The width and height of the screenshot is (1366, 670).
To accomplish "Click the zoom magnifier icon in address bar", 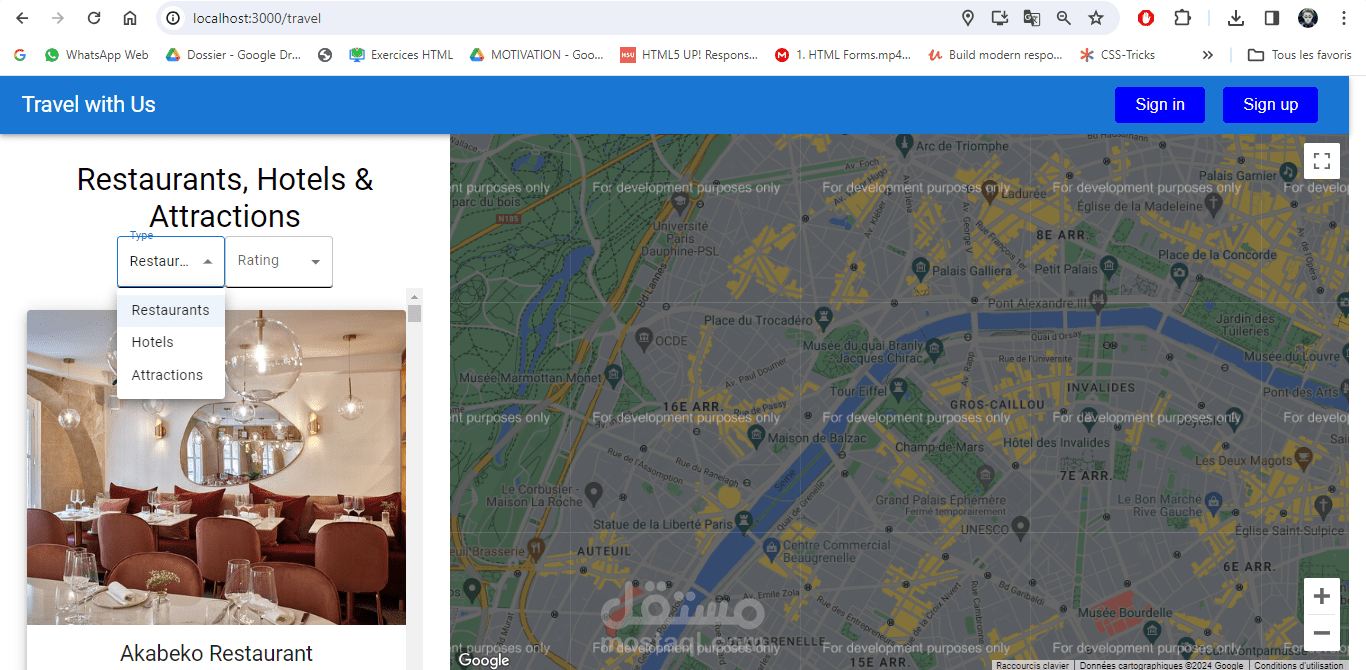I will click(x=1063, y=18).
